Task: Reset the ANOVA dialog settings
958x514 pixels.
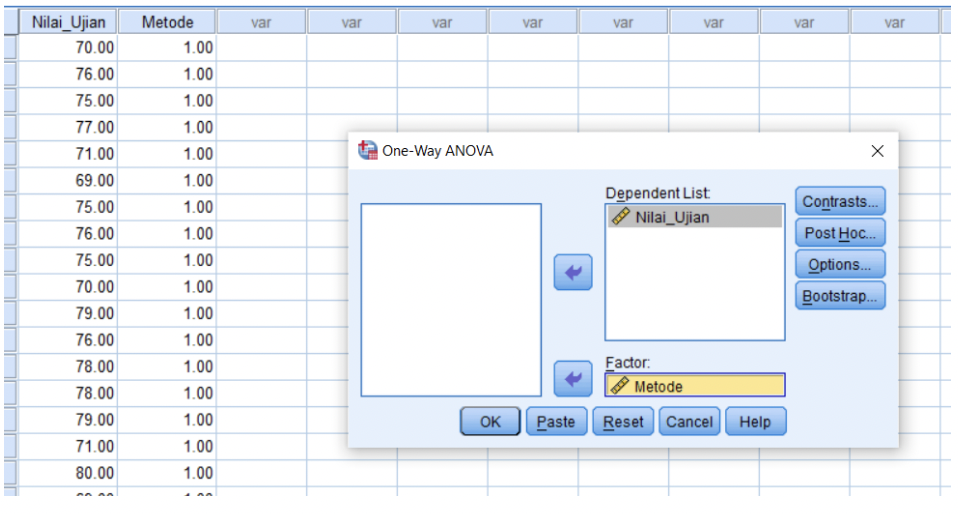Action: [623, 422]
